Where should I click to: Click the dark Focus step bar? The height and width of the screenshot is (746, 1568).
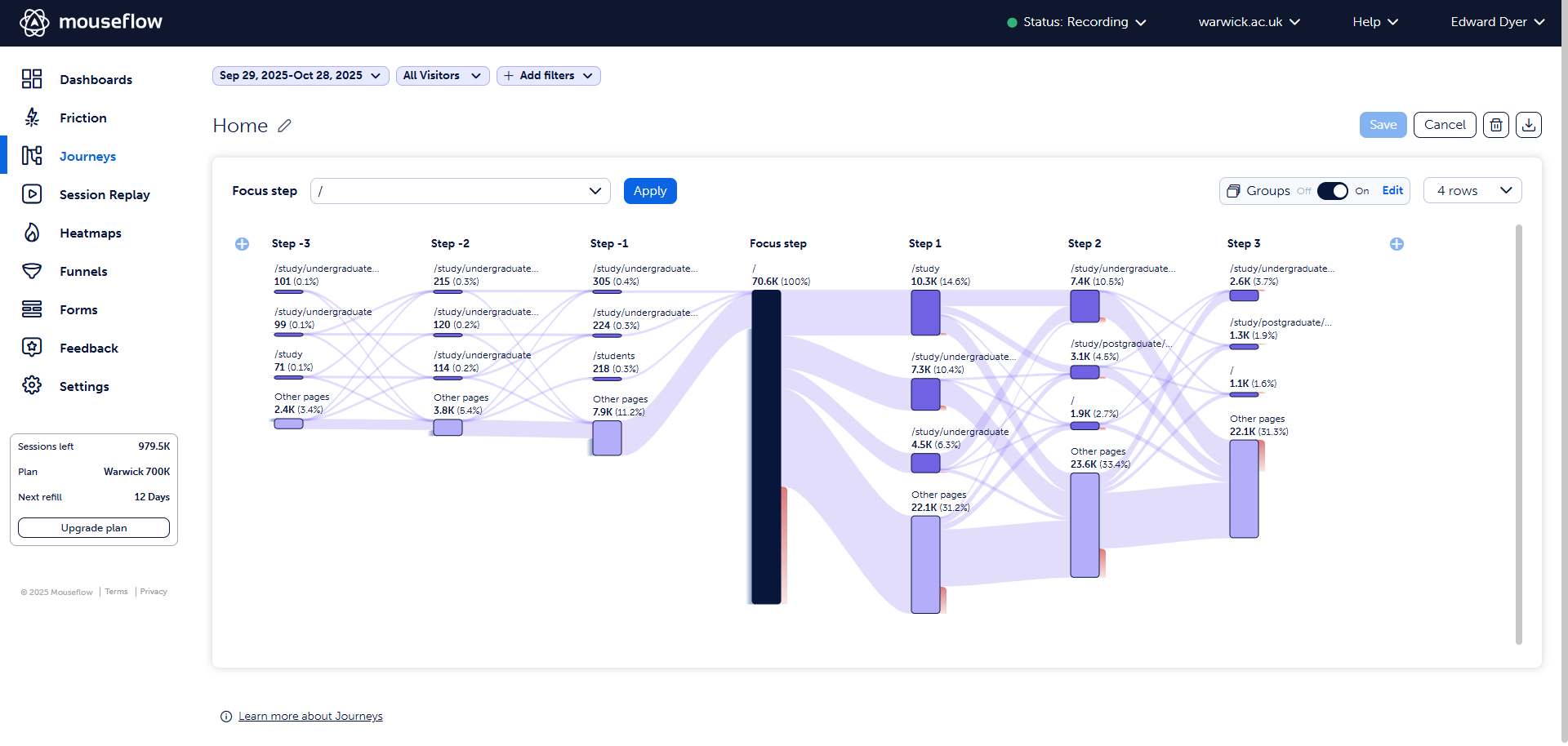[765, 447]
